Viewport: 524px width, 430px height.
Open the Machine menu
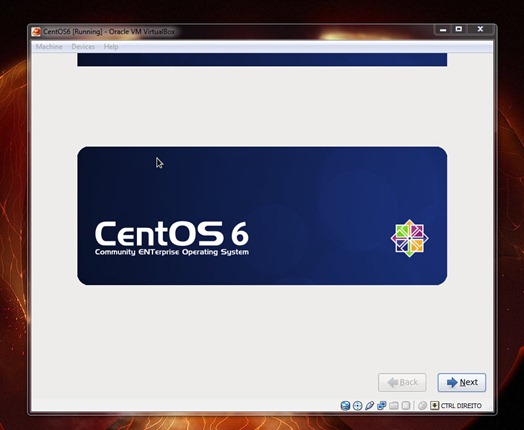click(x=49, y=47)
